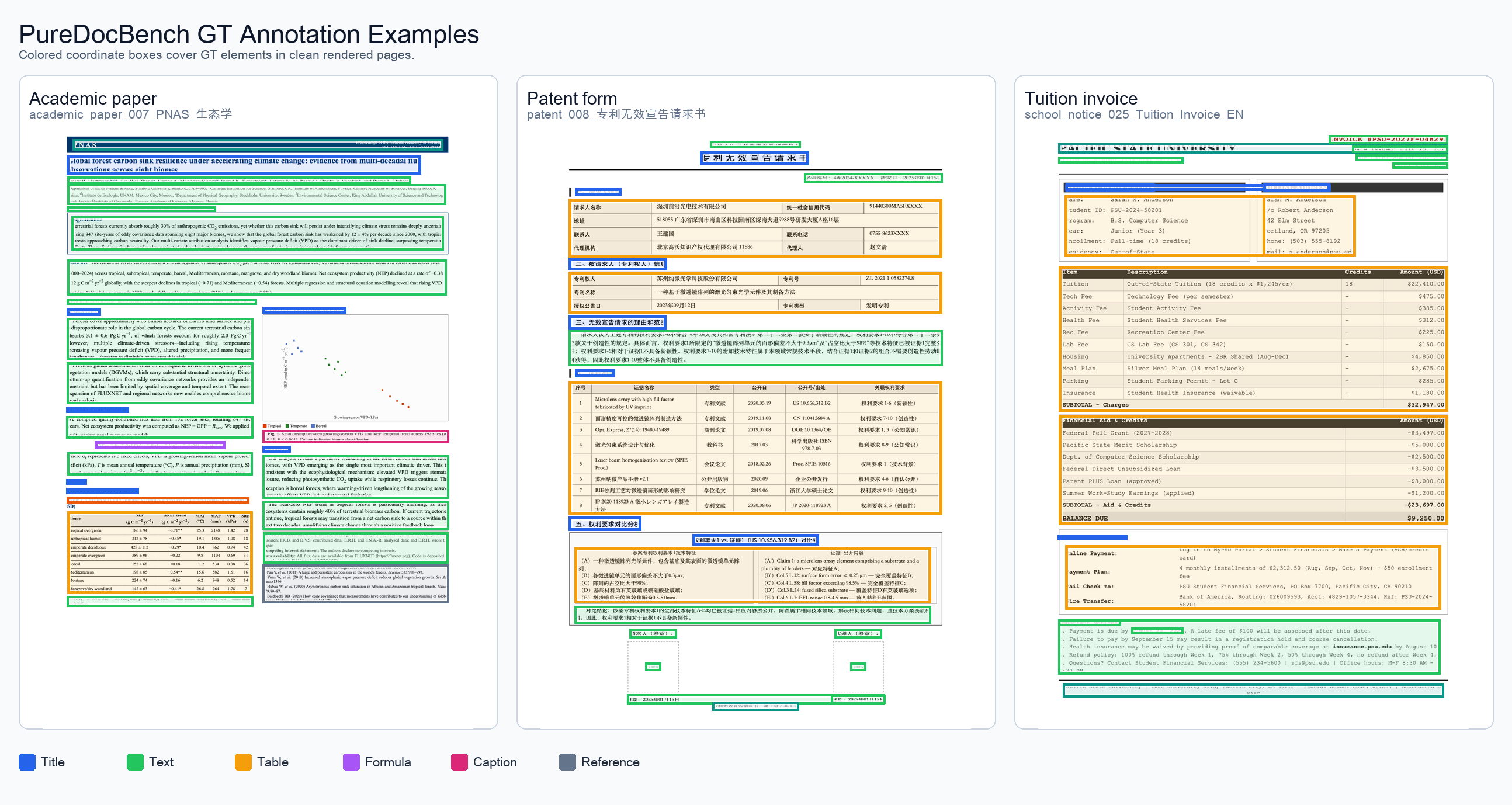Click the '$32,947.00' subtotal charges amount
This screenshot has width=1512, height=805.
click(x=1425, y=405)
